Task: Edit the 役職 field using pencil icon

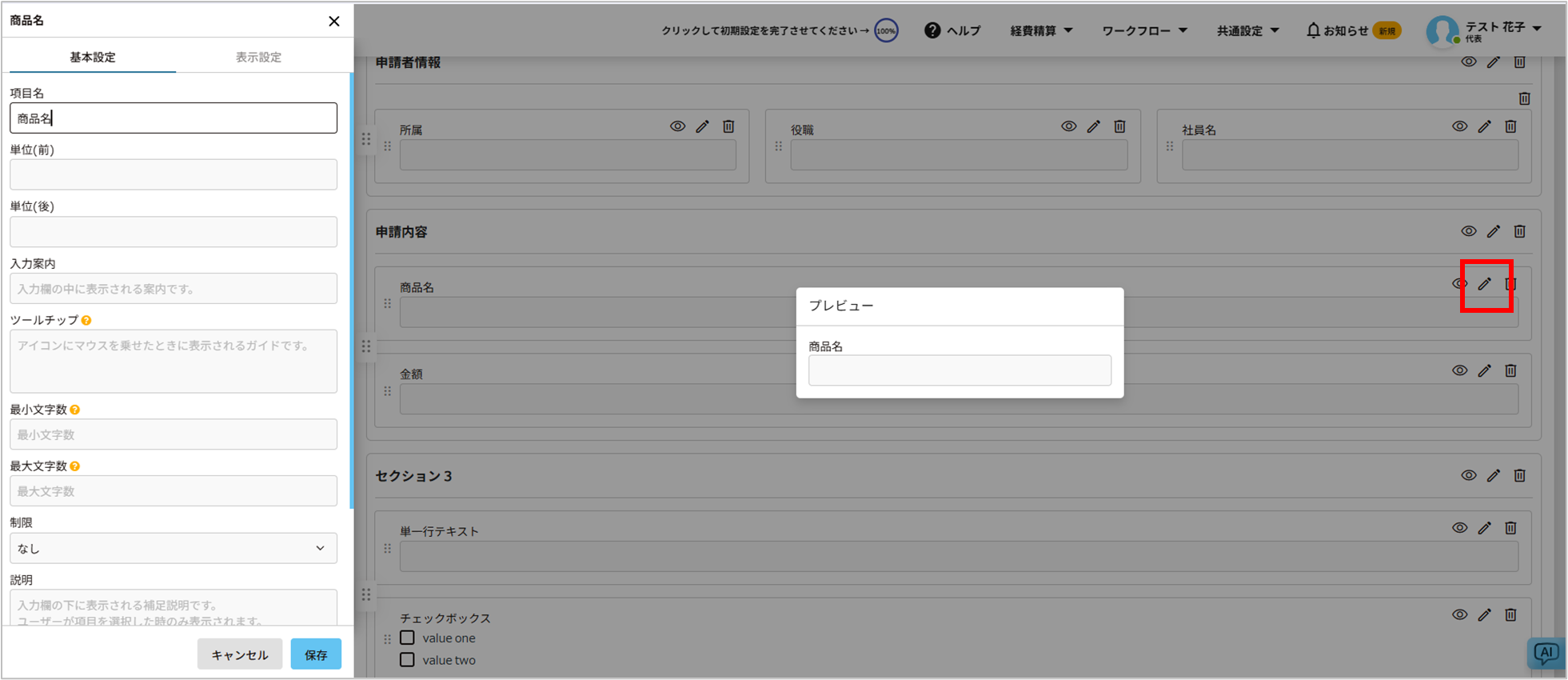Action: (1093, 126)
